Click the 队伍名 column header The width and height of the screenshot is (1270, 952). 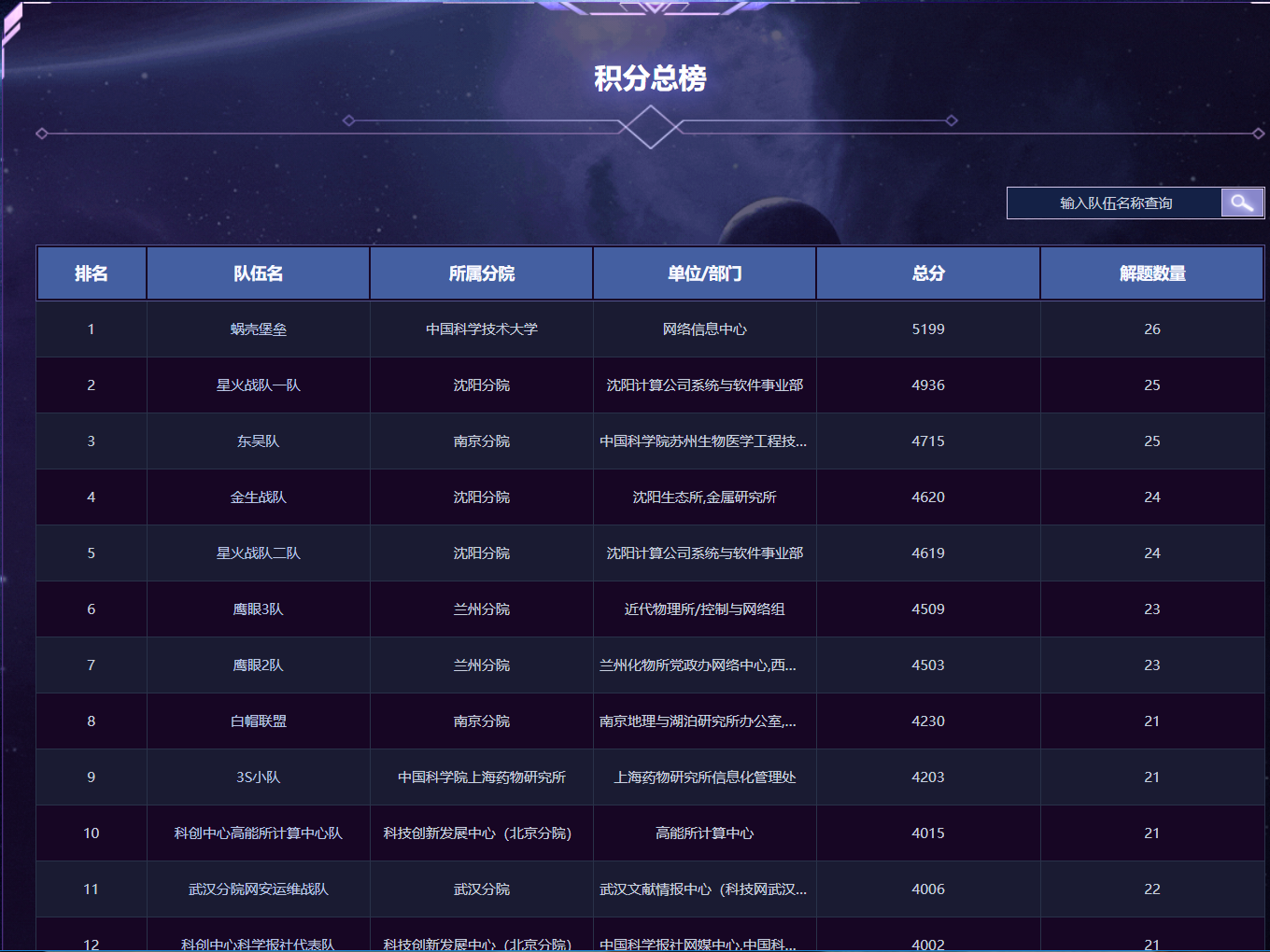tap(259, 273)
